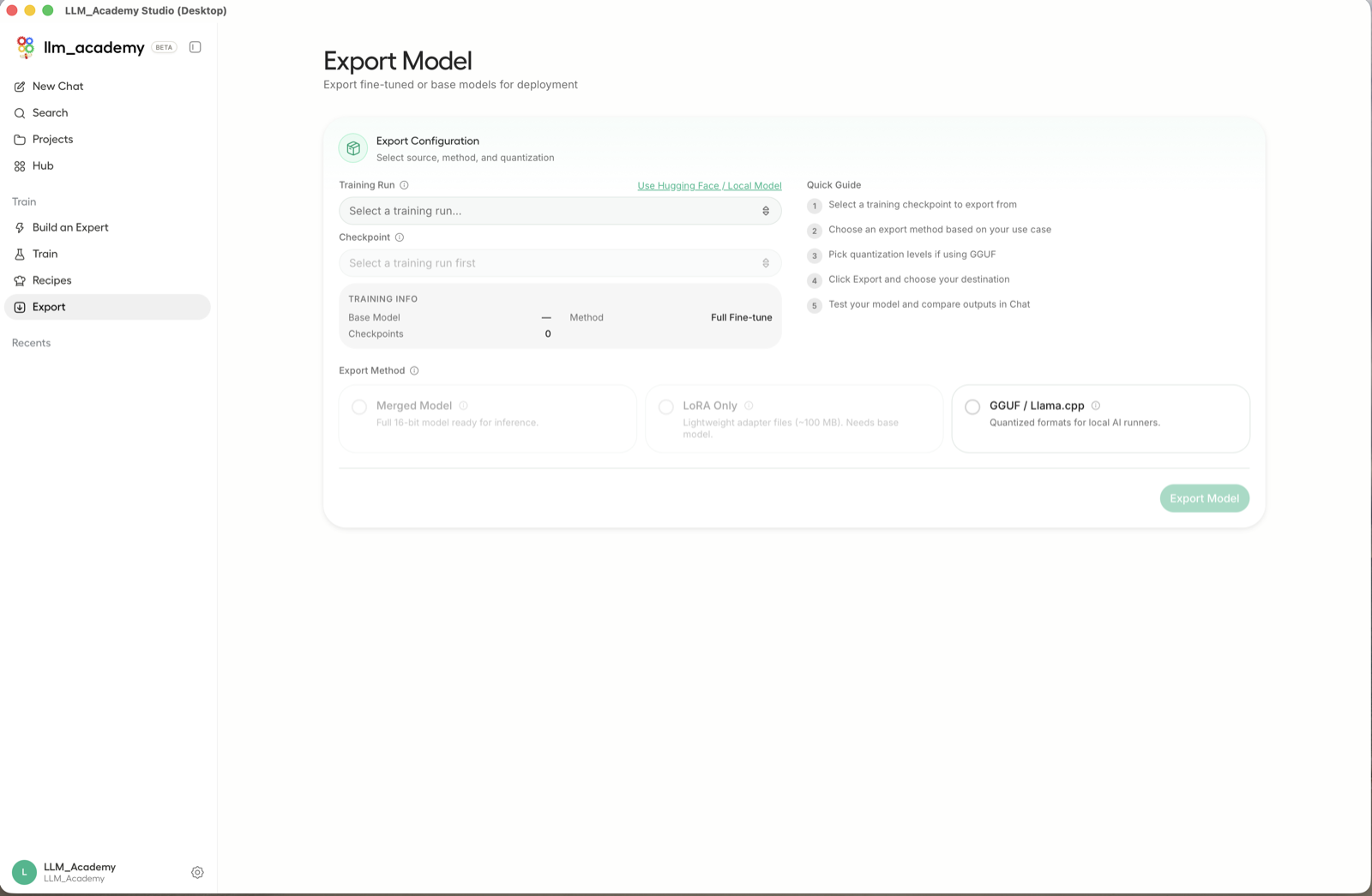1372x896 pixels.
Task: Click the window title LLM_Academy Studio (Desktop)
Action: coord(146,10)
